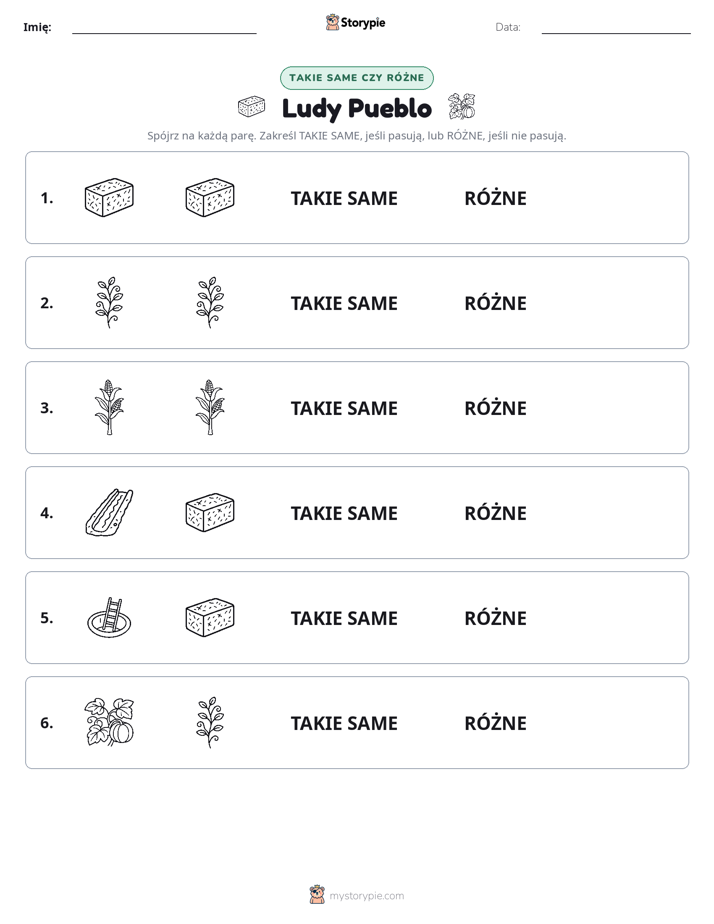Choose TAKIE SAME for row 3

(x=344, y=408)
